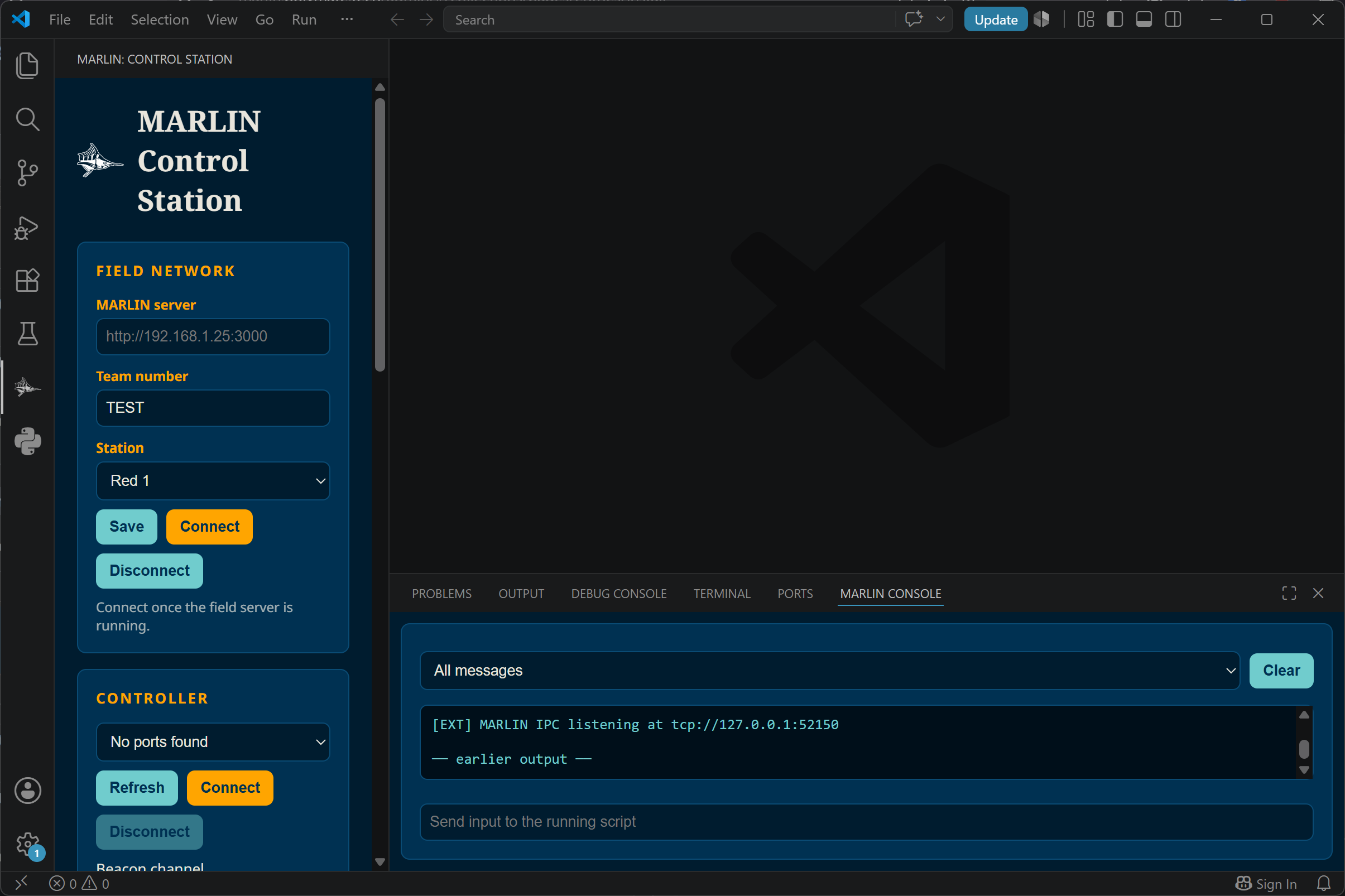1345x896 pixels.
Task: Open the All messages filter dropdown
Action: pyautogui.click(x=829, y=670)
